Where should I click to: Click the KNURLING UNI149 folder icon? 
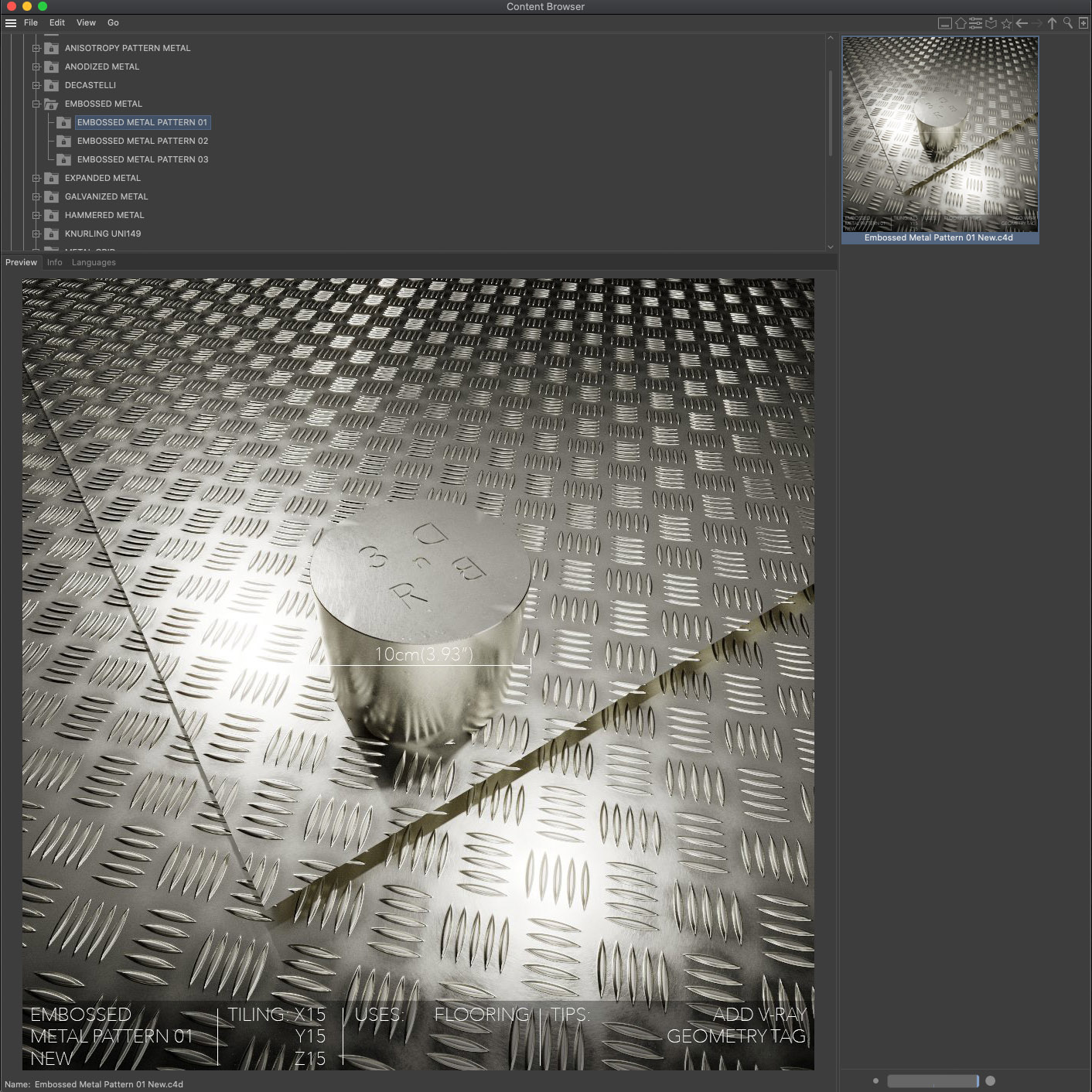pyautogui.click(x=52, y=234)
